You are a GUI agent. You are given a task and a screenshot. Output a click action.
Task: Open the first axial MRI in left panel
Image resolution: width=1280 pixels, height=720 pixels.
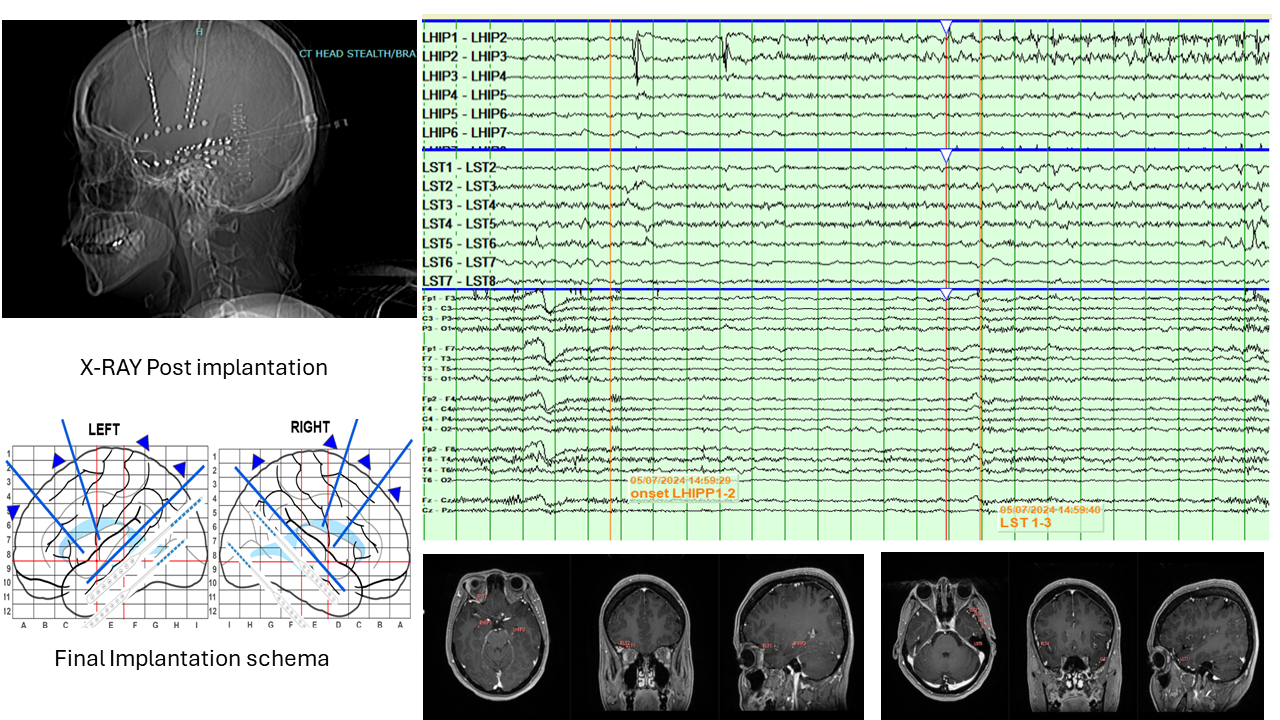pos(497,636)
